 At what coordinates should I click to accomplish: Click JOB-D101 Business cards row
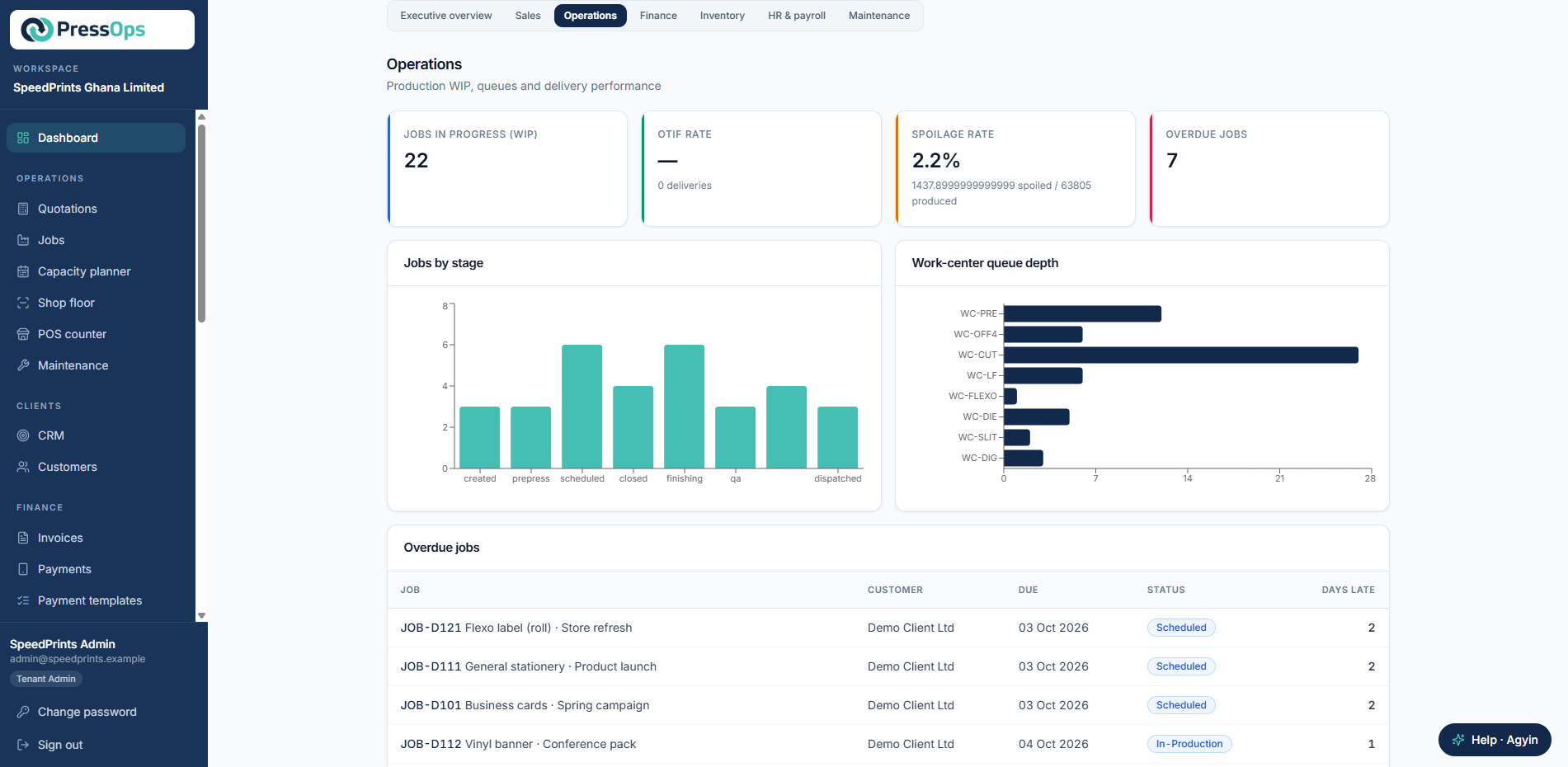(888, 705)
